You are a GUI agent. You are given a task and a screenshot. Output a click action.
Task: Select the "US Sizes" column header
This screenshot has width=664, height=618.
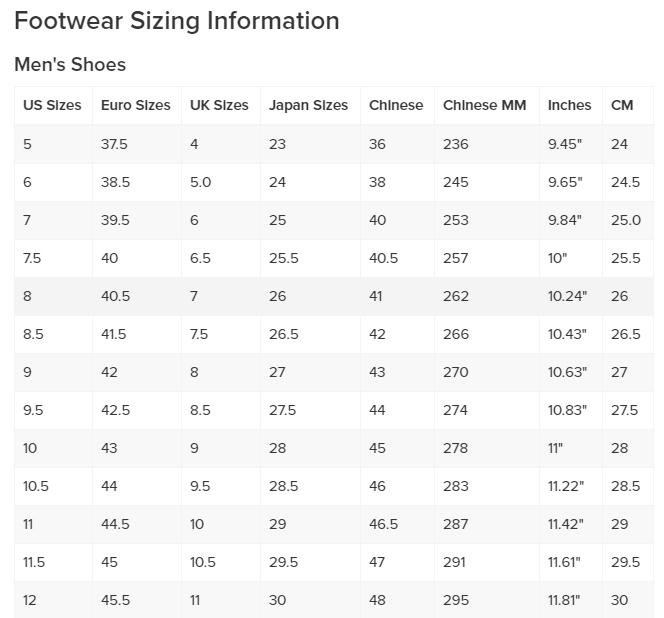pos(52,105)
